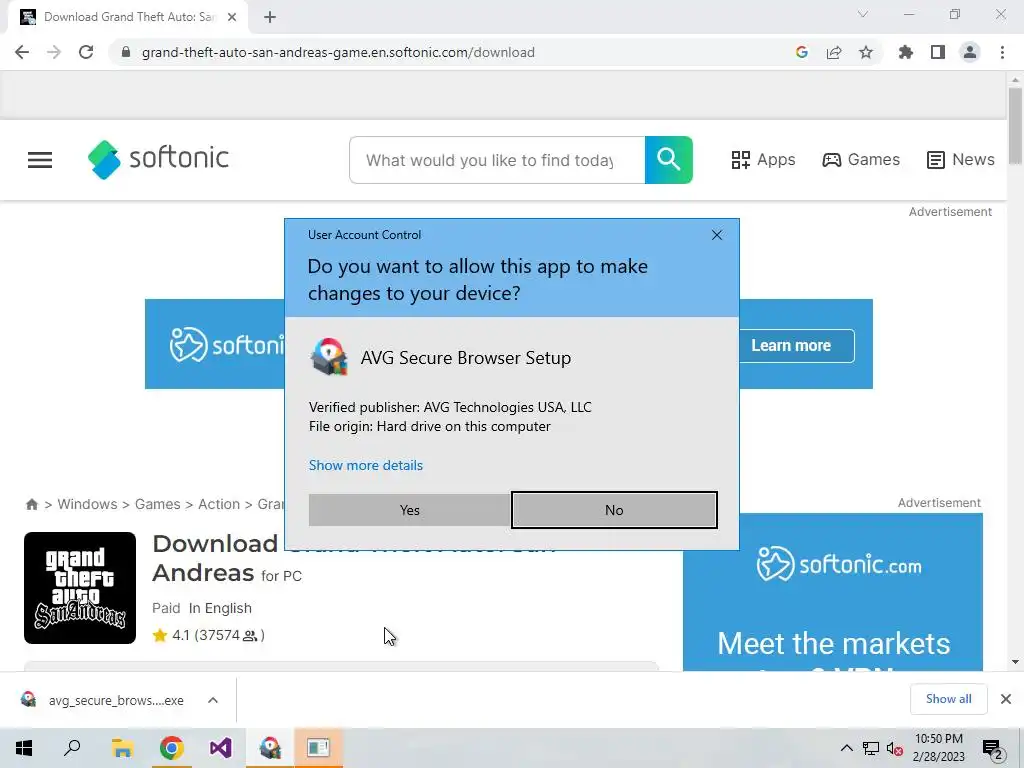Click the green search magnifier button

coord(668,160)
